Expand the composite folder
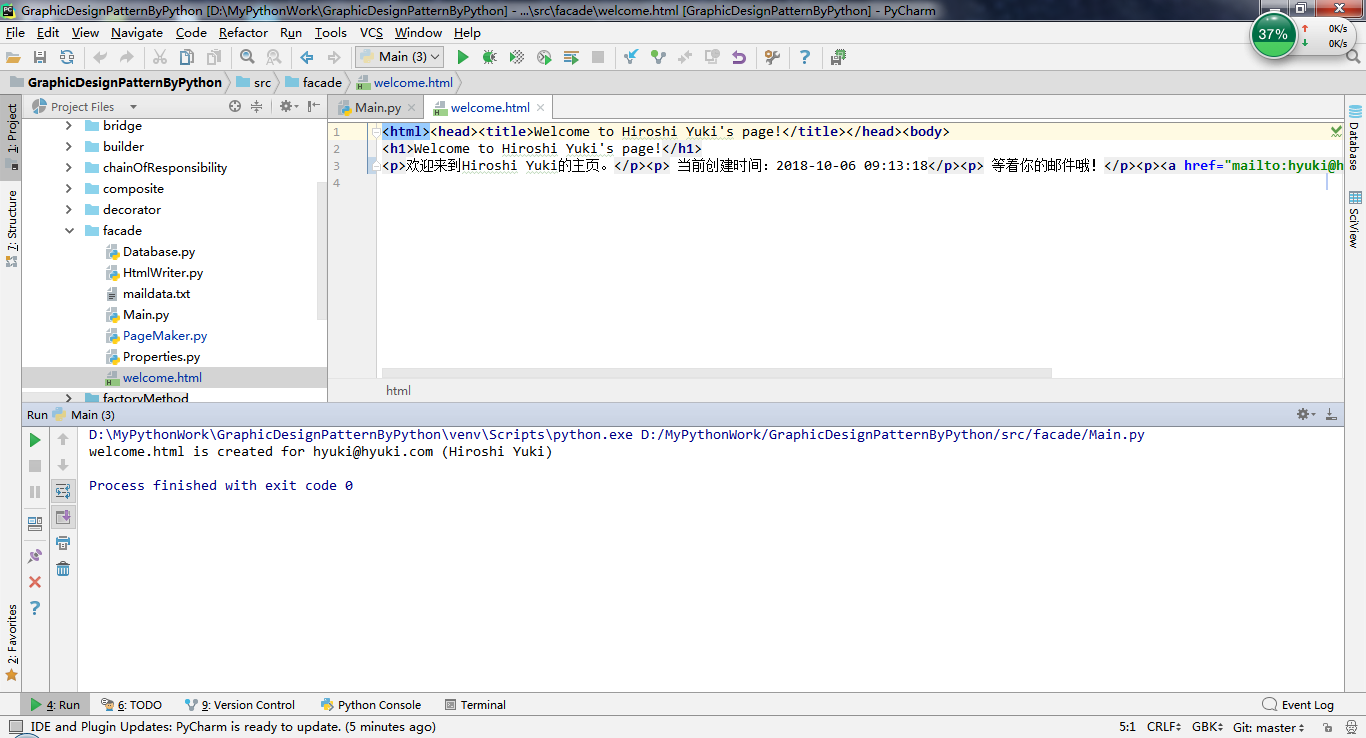This screenshot has width=1366, height=738. [x=69, y=189]
